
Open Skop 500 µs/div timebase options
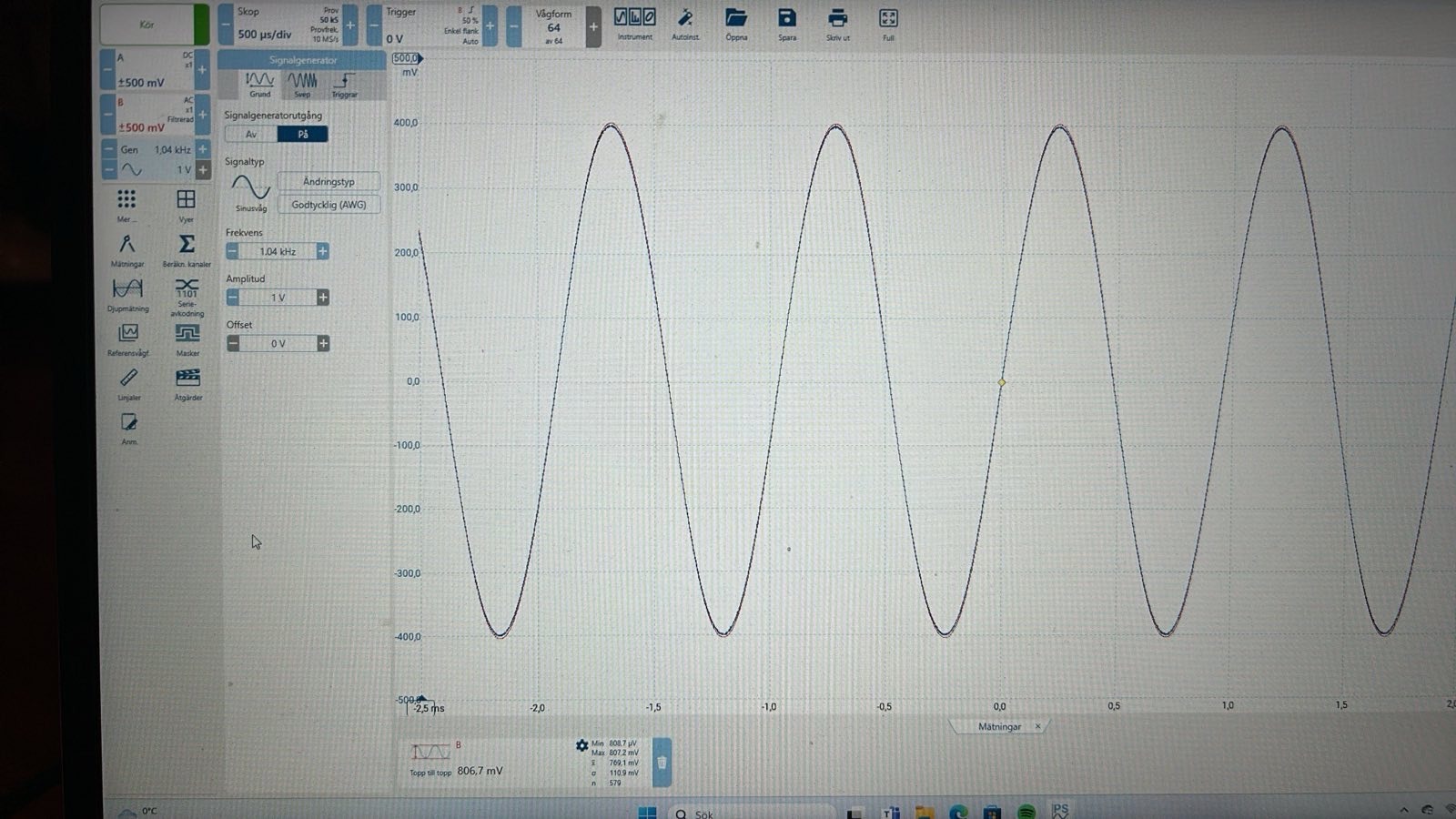(288, 25)
